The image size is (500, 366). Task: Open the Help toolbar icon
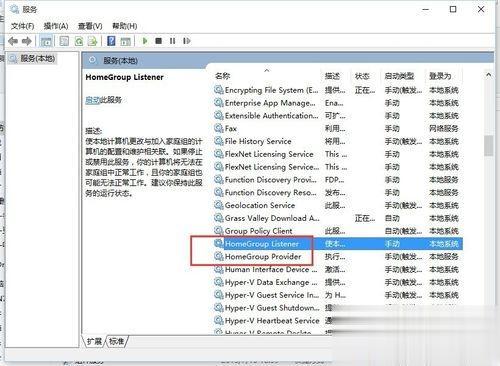click(111, 41)
